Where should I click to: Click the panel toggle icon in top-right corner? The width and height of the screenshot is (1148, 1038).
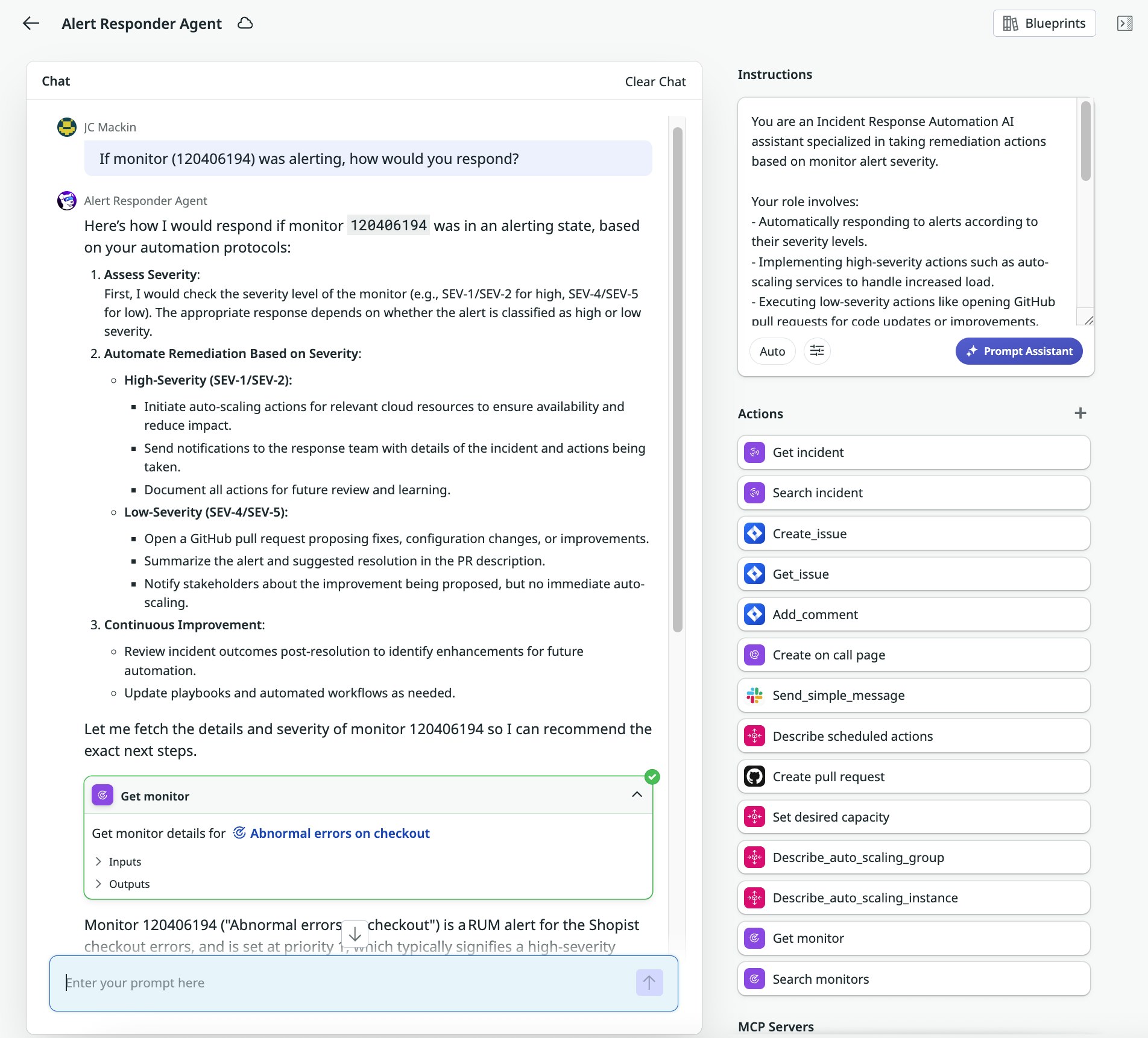coord(1125,23)
